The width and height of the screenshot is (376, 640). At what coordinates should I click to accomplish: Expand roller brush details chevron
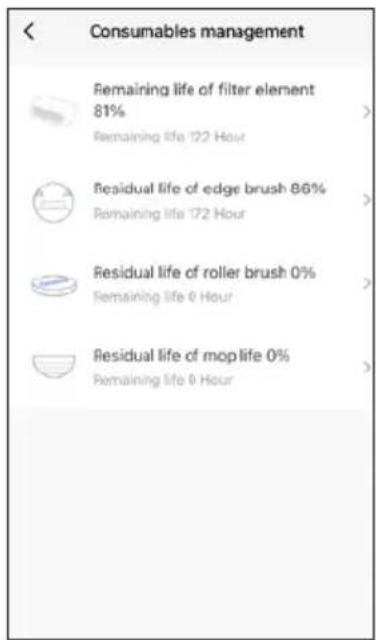pos(366,284)
